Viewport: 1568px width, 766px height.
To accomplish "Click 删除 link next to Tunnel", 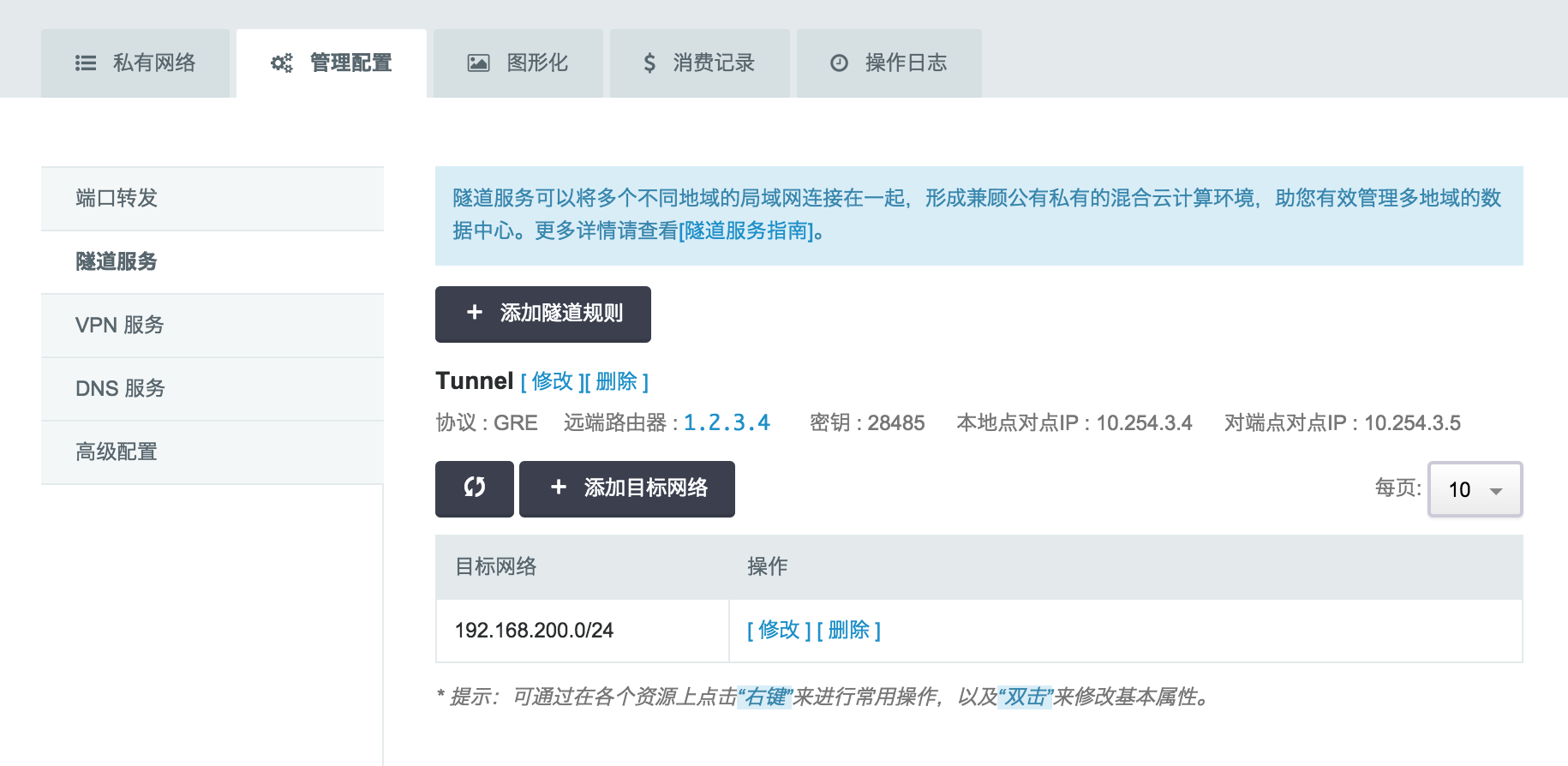I will (617, 381).
